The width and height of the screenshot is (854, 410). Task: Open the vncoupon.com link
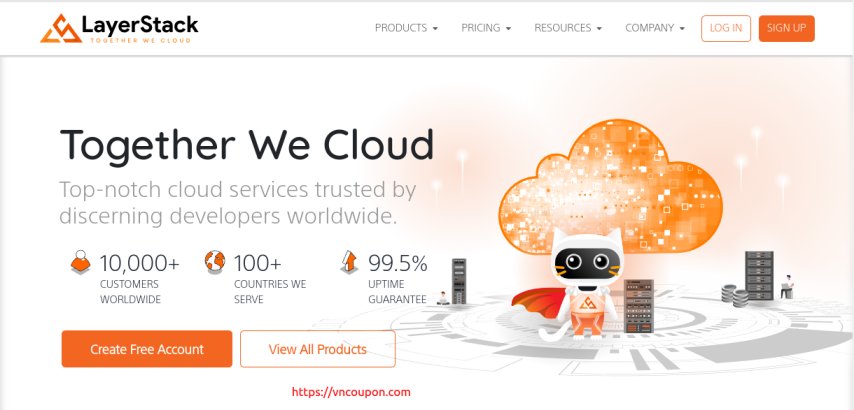coord(351,392)
